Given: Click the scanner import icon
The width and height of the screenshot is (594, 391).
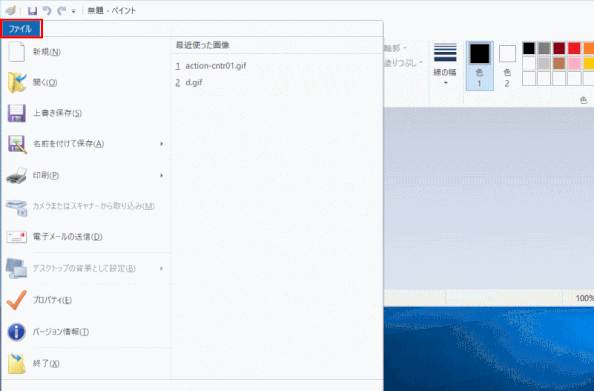Looking at the screenshot, I should [17, 207].
